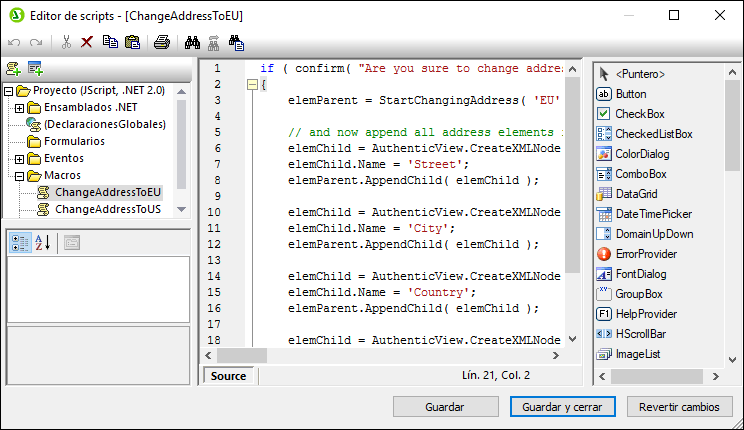Image resolution: width=744 pixels, height=430 pixels.
Task: Click the New Form icon
Action: [x=36, y=69]
